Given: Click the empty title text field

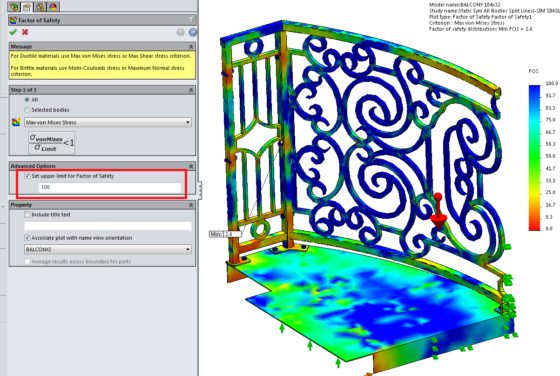Looking at the screenshot, I should coord(108,226).
